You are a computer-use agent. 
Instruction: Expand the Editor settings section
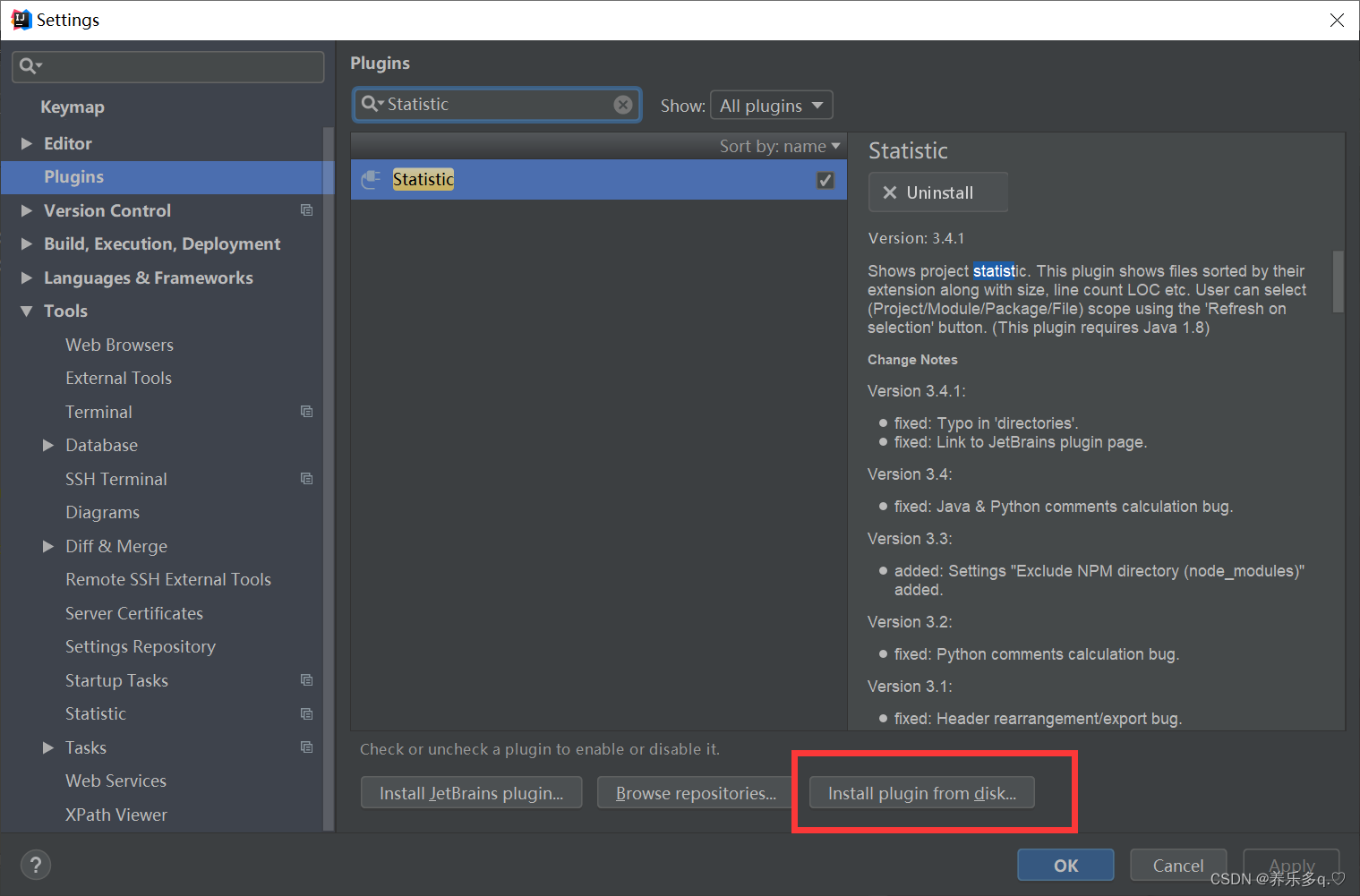click(27, 143)
